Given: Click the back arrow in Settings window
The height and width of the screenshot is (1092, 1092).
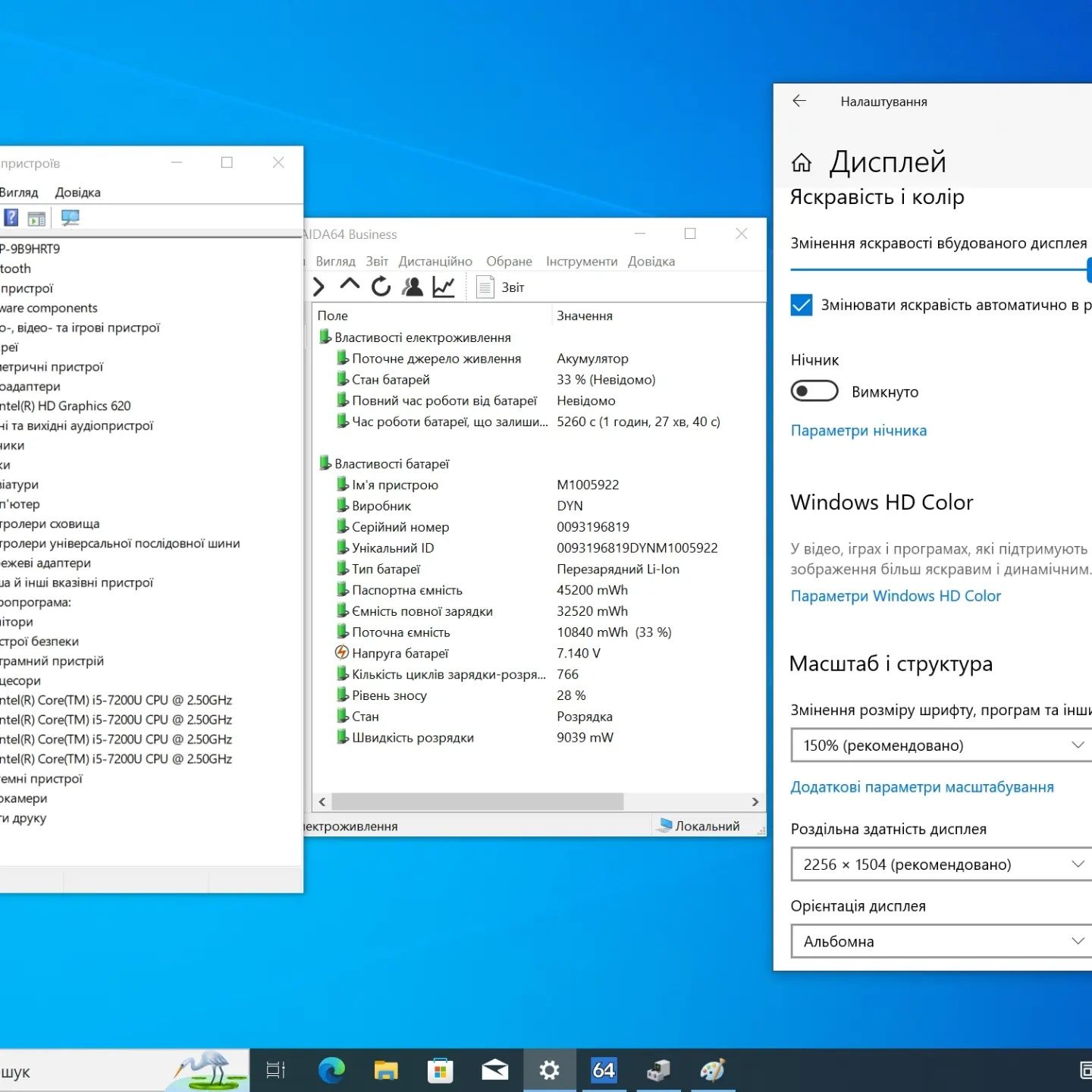Looking at the screenshot, I should point(799,101).
